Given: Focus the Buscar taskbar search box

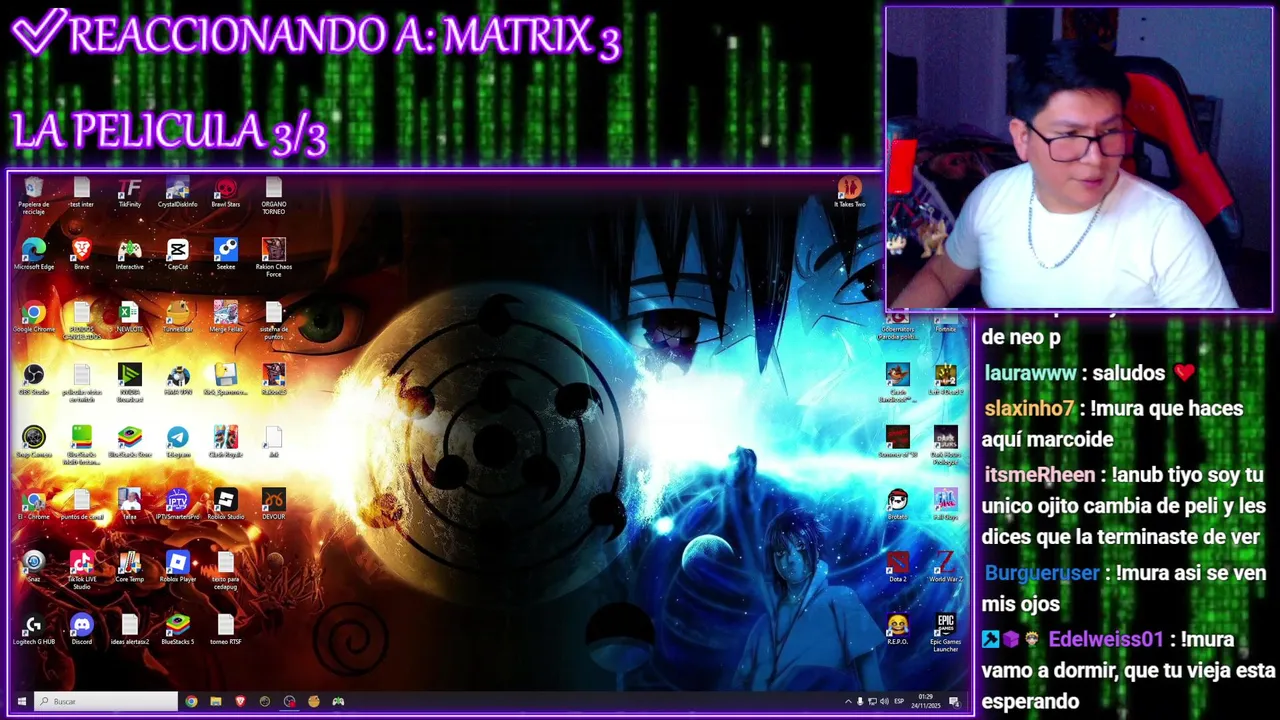Looking at the screenshot, I should [x=106, y=701].
